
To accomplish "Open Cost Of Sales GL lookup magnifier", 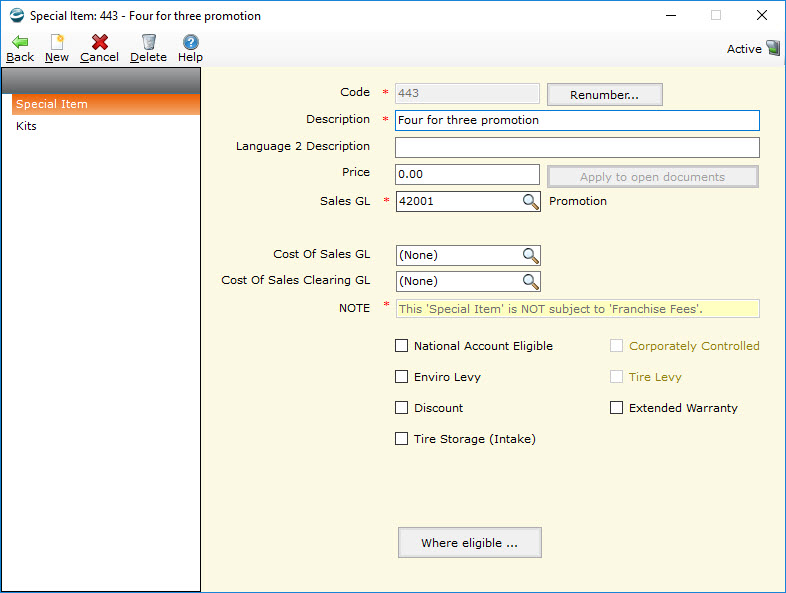I will tap(530, 255).
